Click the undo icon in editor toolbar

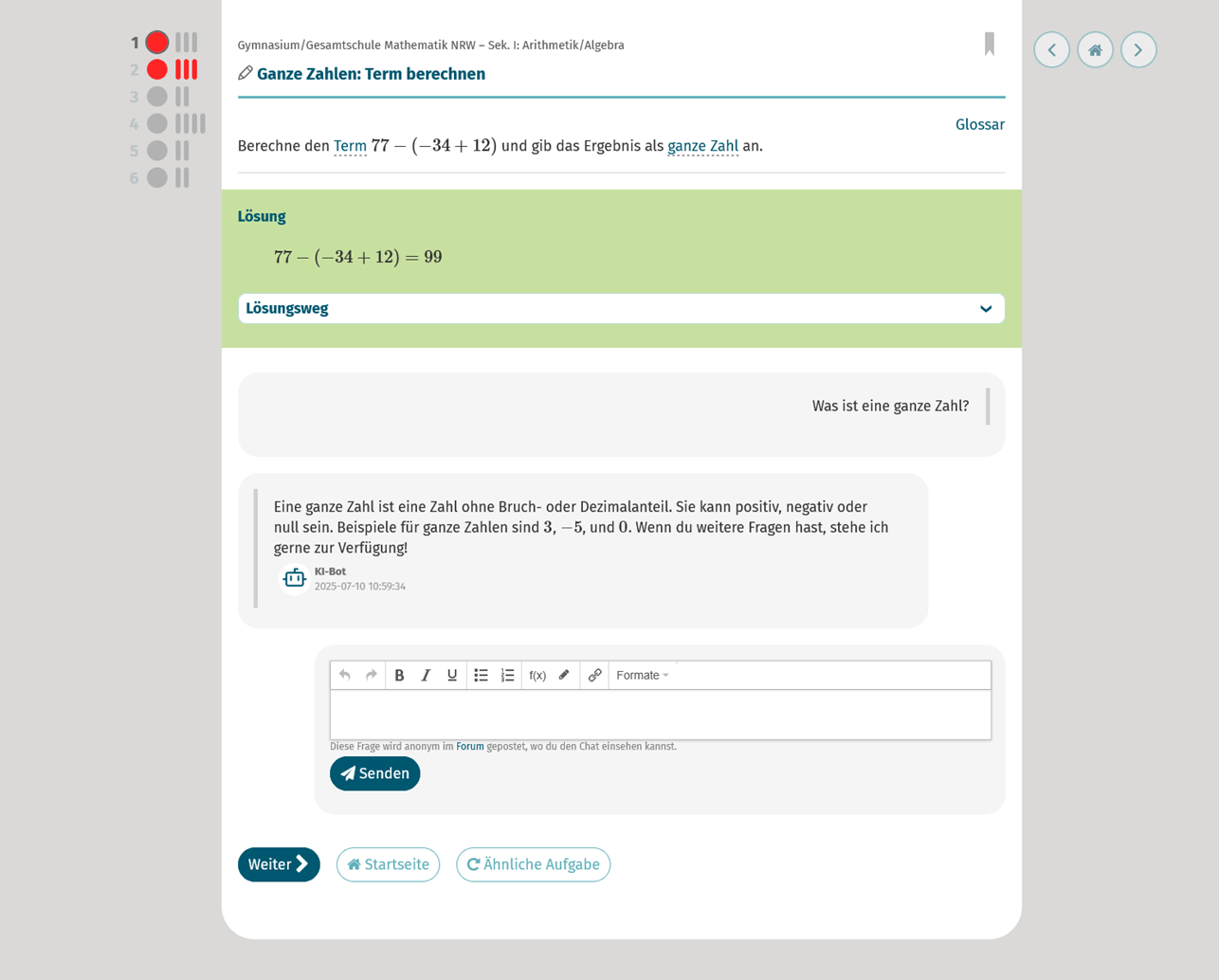[345, 675]
